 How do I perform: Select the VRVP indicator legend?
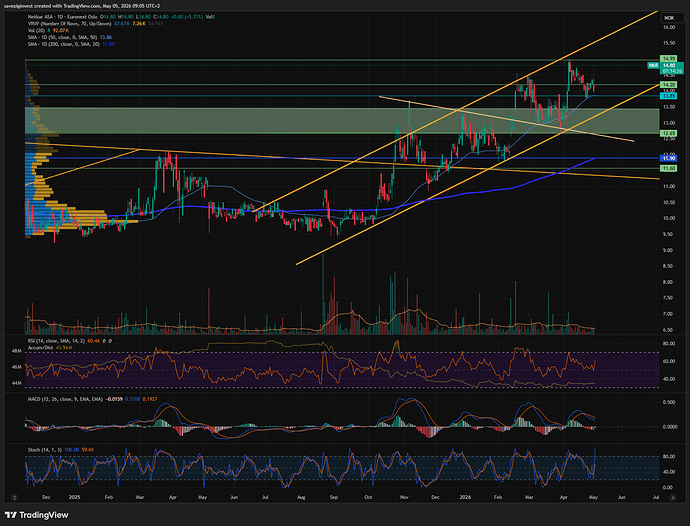(x=70, y=24)
